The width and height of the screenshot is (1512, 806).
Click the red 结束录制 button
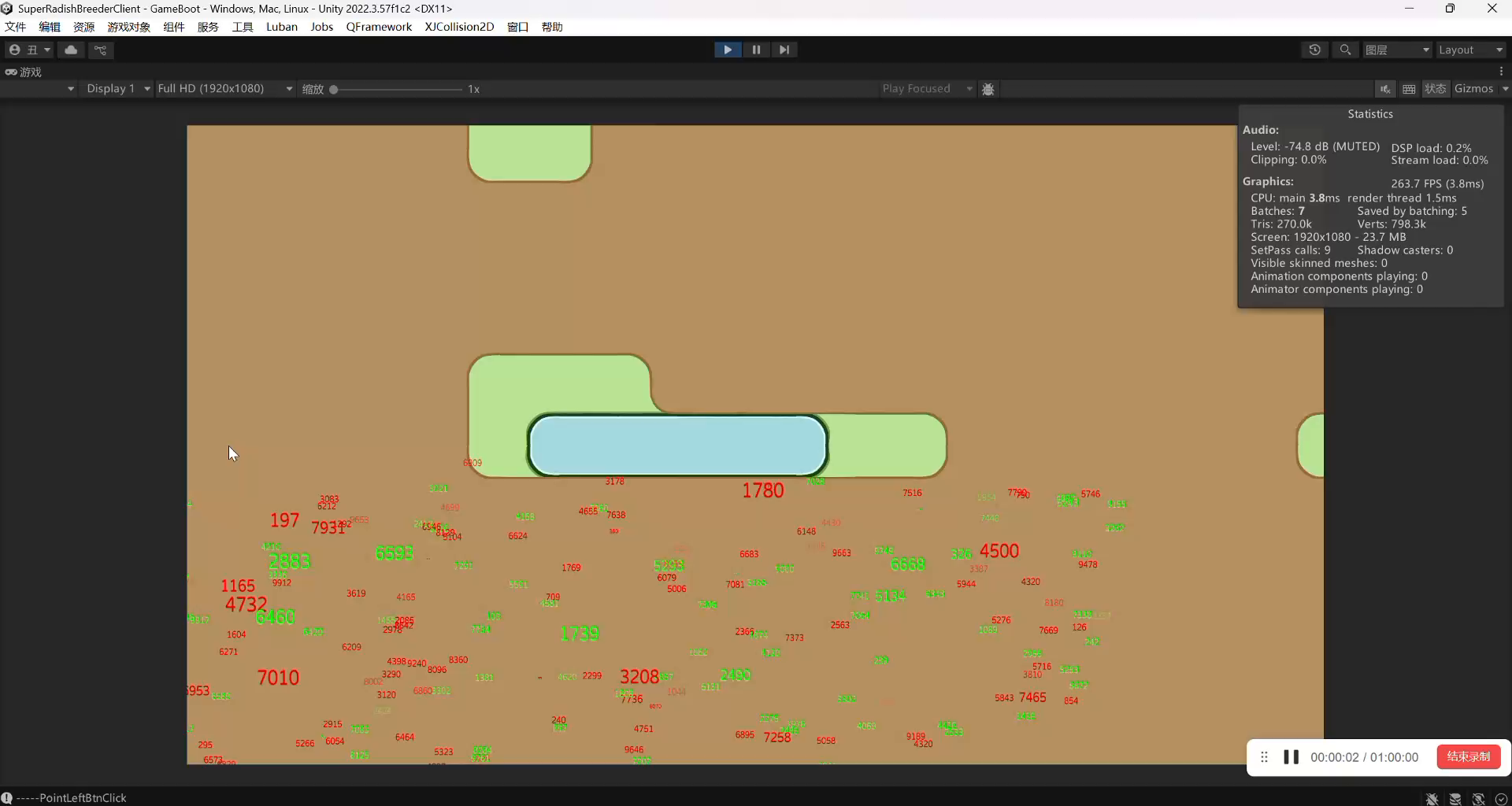[1468, 757]
